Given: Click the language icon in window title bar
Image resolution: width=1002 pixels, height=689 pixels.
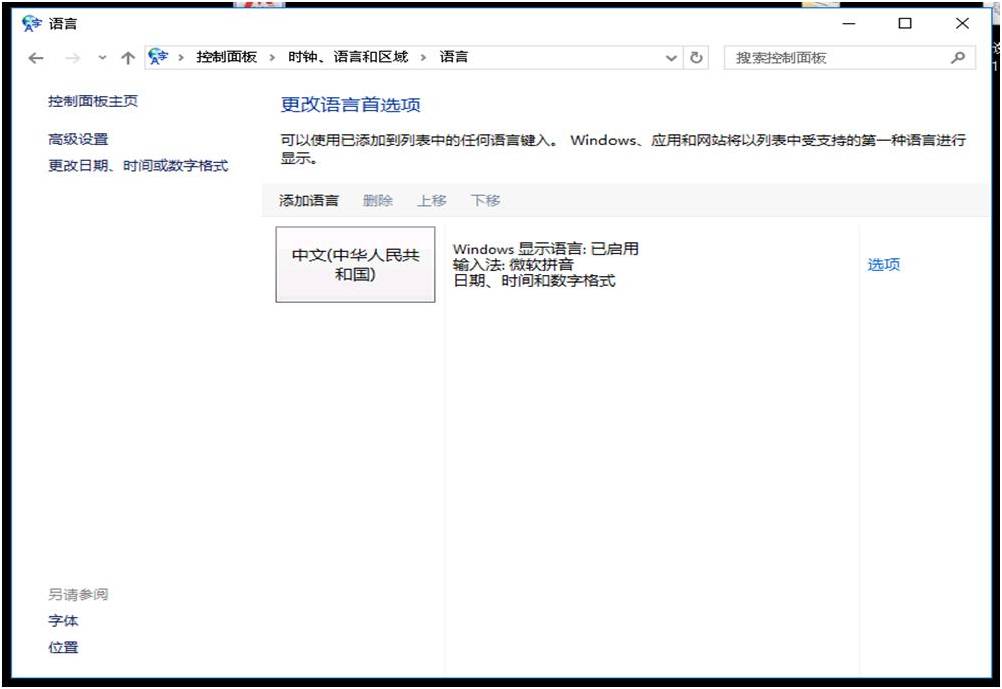Looking at the screenshot, I should (33, 23).
